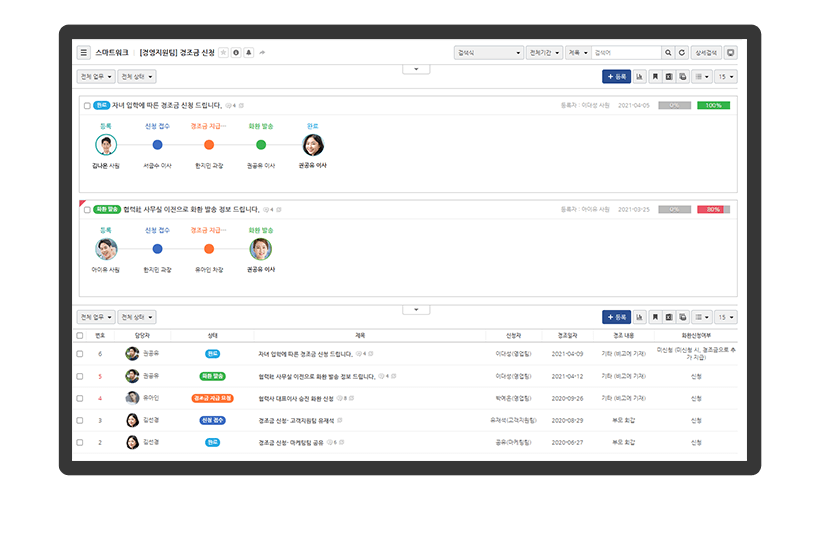Check the box on 협력社 사무실 이전 card
Viewport: 820px width, 540px height.
tap(87, 210)
